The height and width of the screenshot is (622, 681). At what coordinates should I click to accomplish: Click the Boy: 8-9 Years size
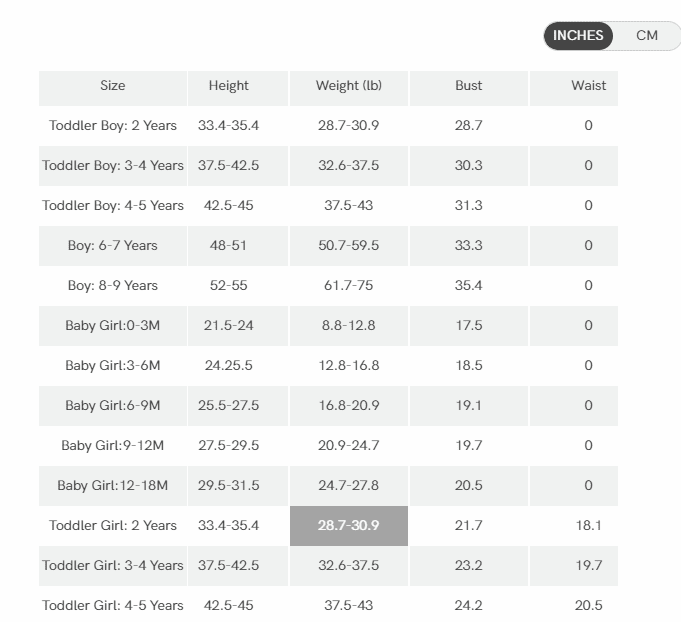(x=113, y=286)
